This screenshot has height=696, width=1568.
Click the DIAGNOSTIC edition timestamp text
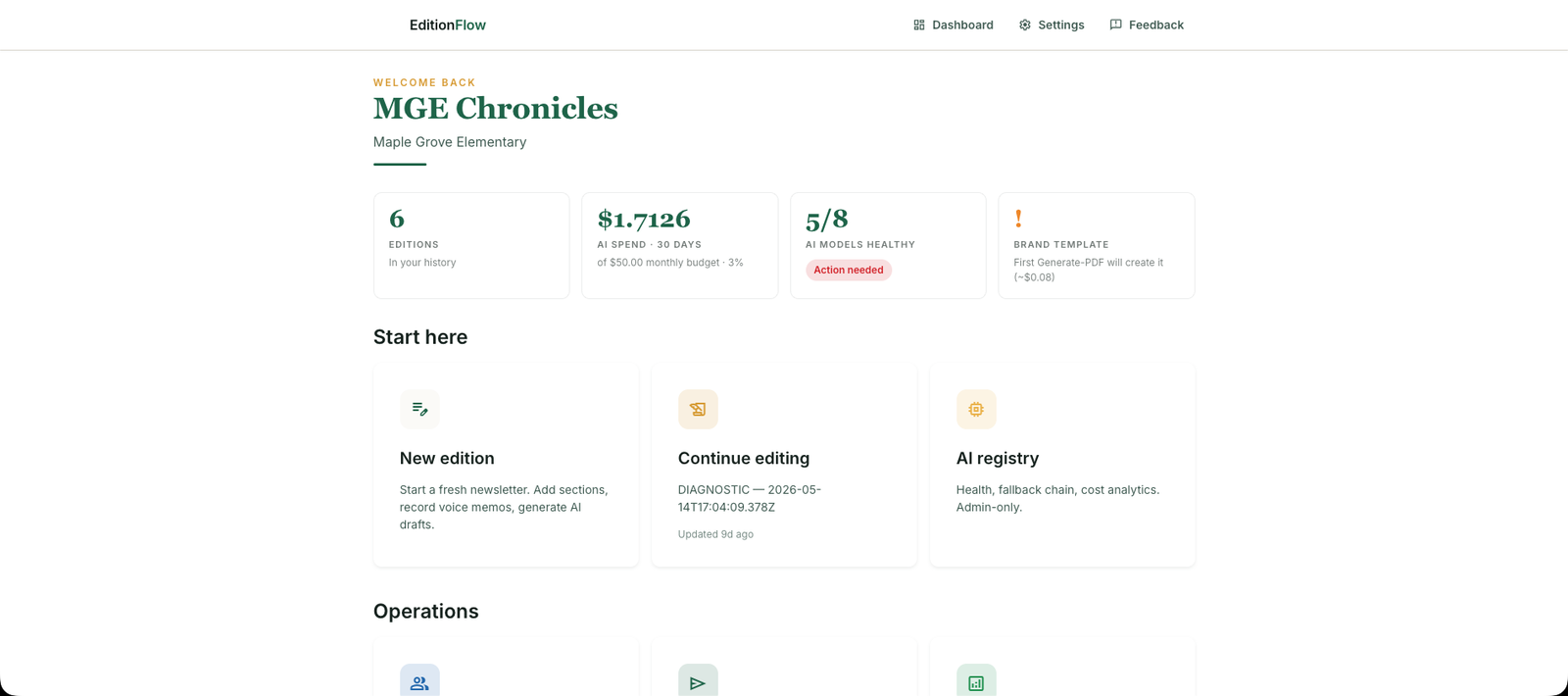pos(750,498)
